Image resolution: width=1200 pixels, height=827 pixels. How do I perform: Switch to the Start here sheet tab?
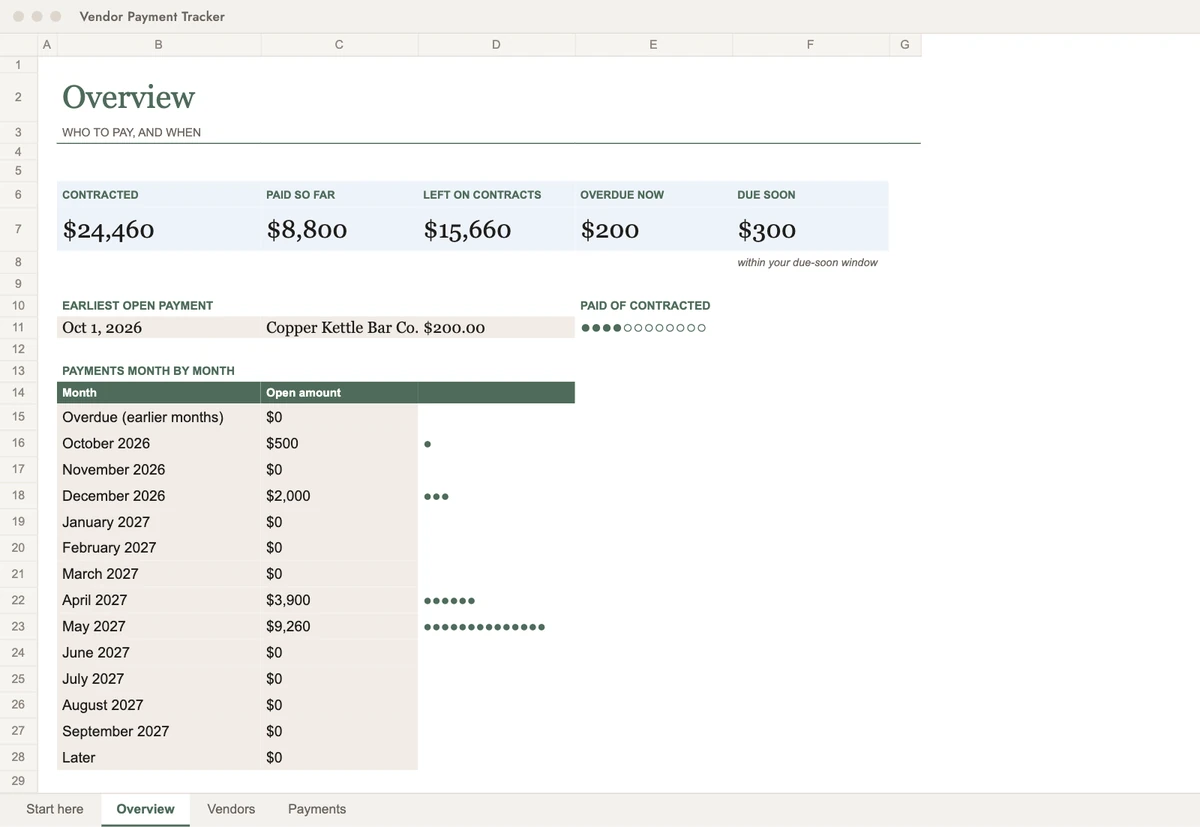click(55, 809)
